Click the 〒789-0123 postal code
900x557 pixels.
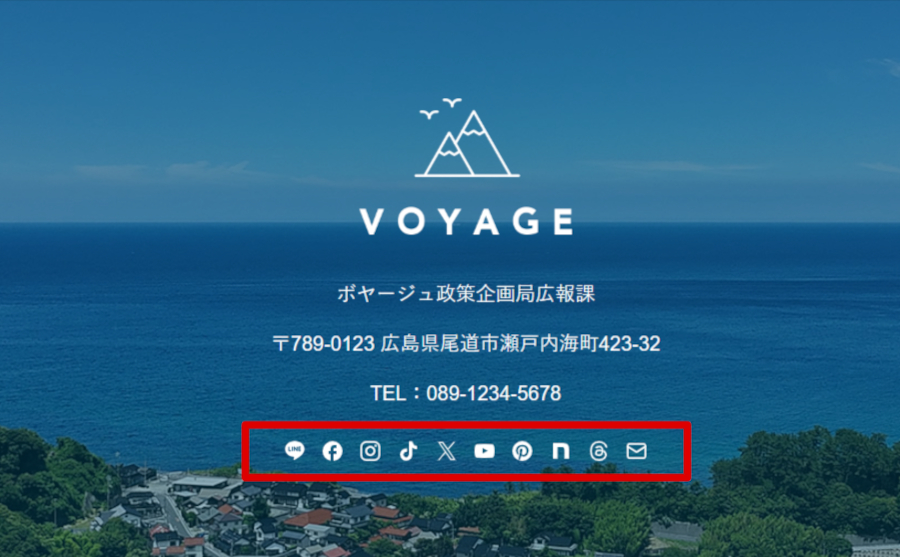[324, 344]
